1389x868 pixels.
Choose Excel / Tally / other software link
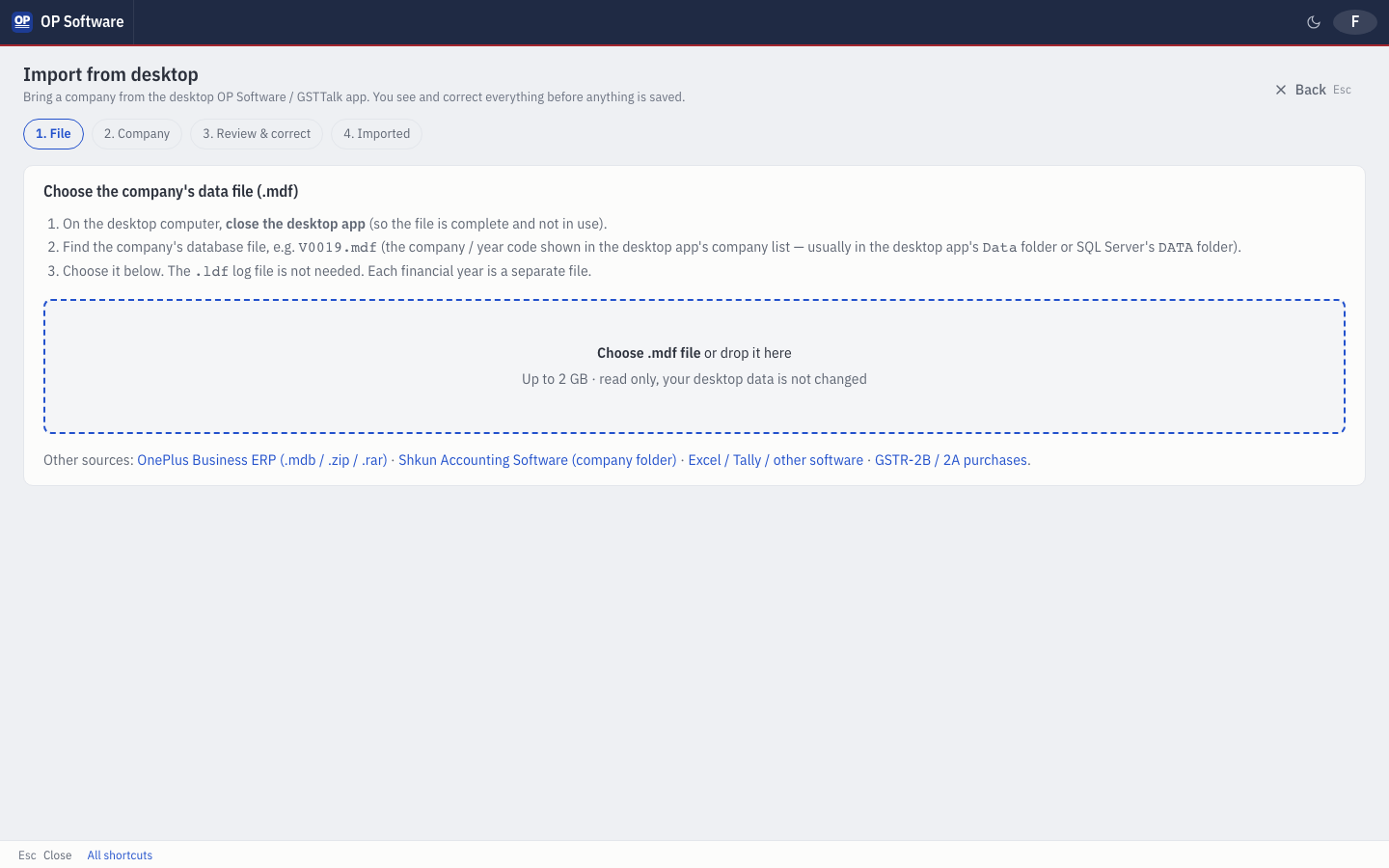click(776, 460)
